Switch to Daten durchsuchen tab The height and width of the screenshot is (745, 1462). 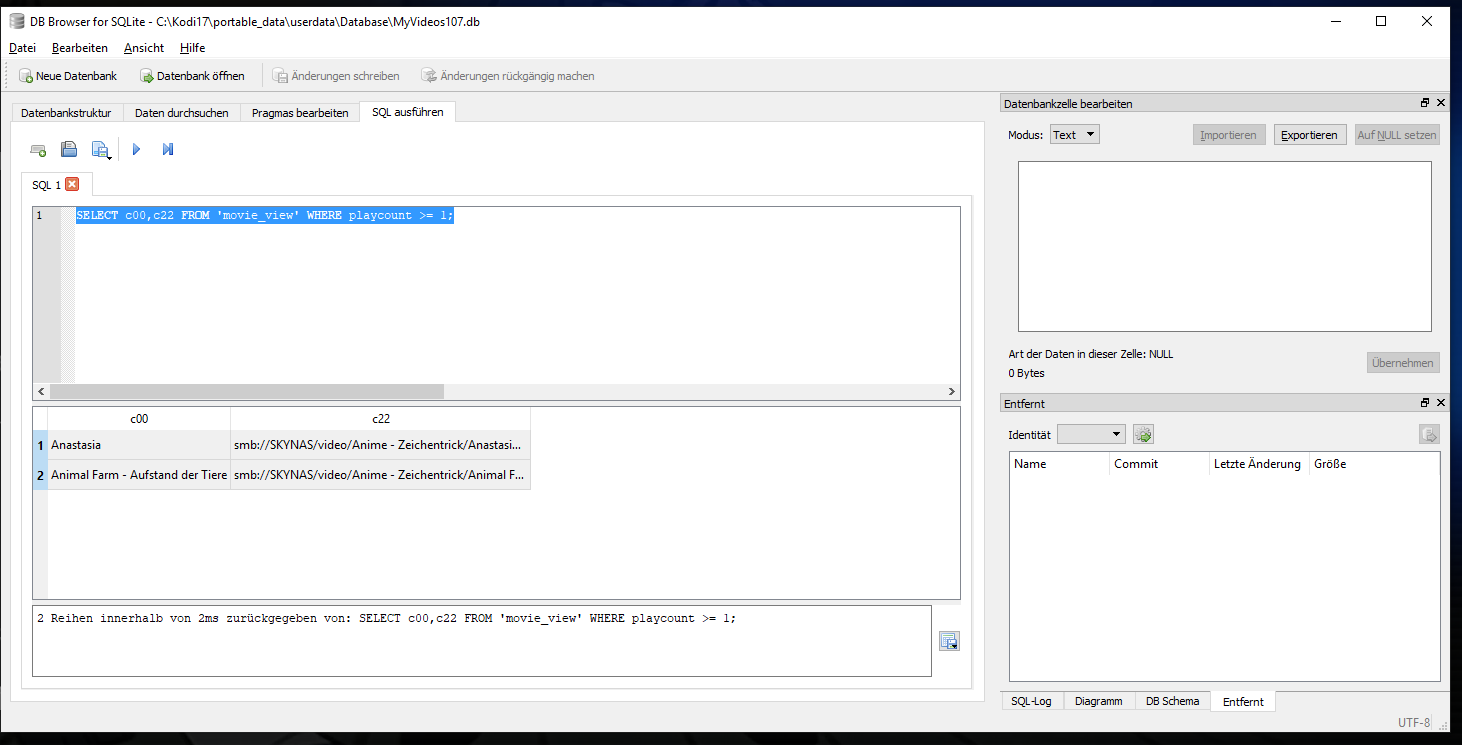[x=182, y=113]
